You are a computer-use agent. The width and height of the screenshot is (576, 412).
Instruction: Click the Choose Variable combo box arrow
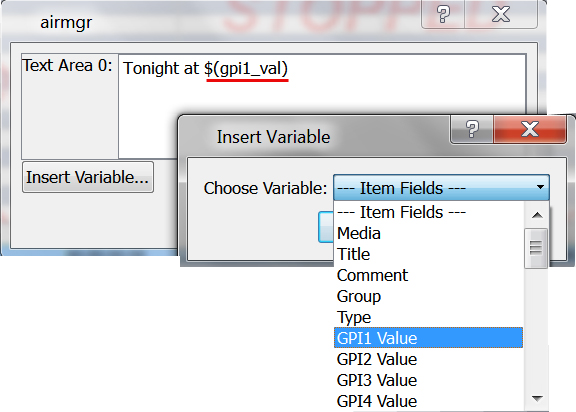click(540, 187)
